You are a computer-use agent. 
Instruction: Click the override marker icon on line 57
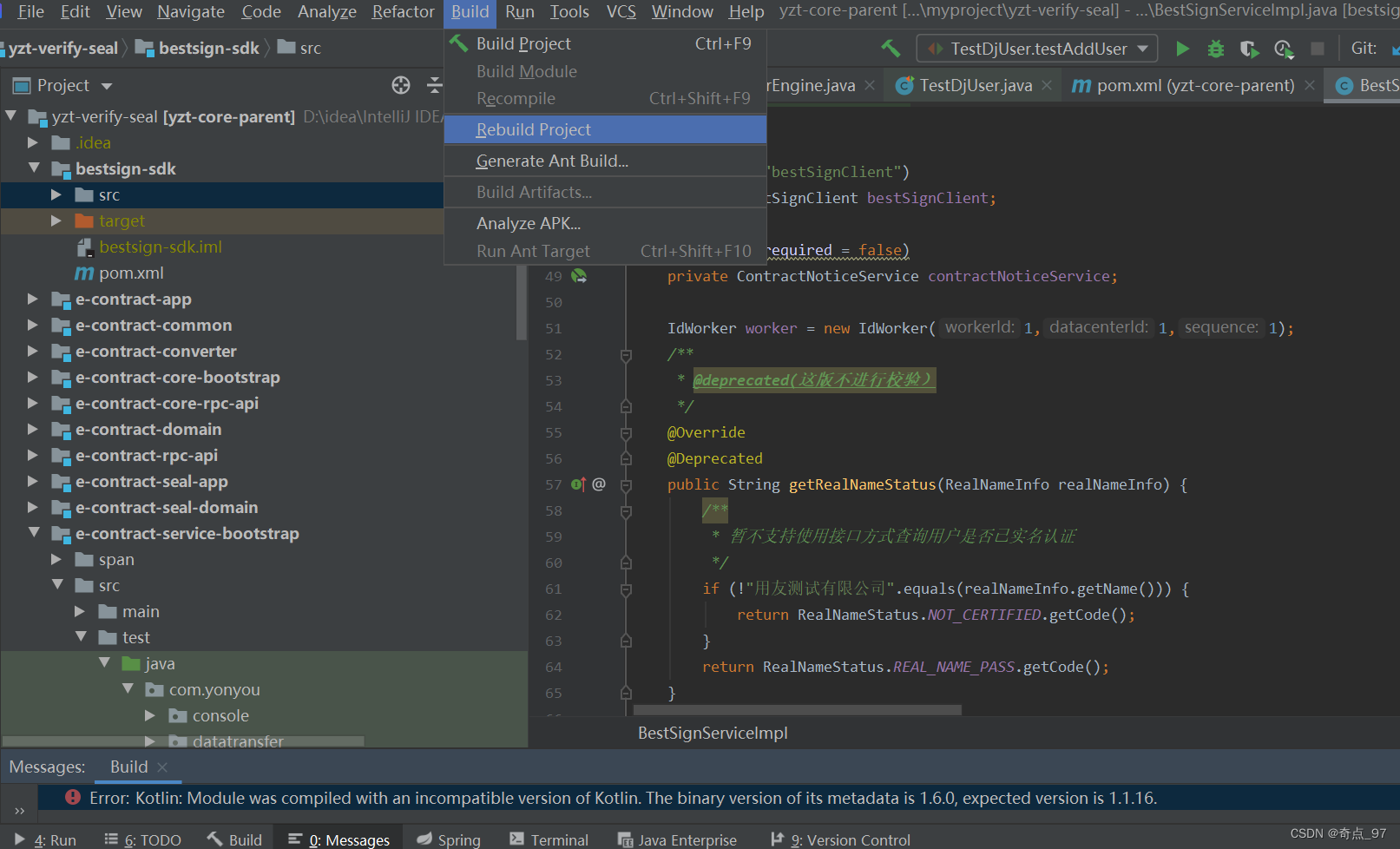point(578,484)
